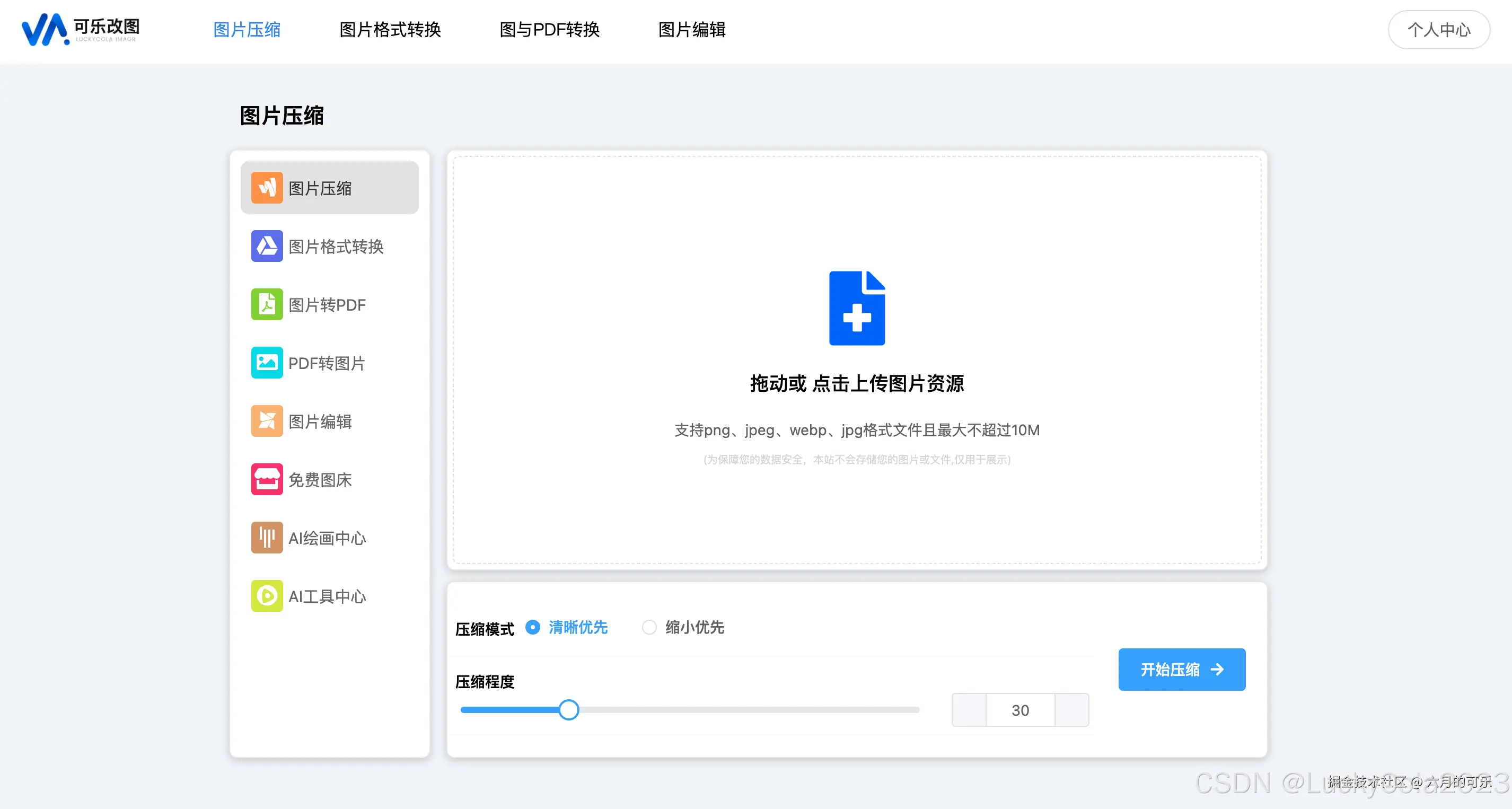Image resolution: width=1512 pixels, height=809 pixels.
Task: Click the compression value input showing 30
Action: coord(1020,710)
